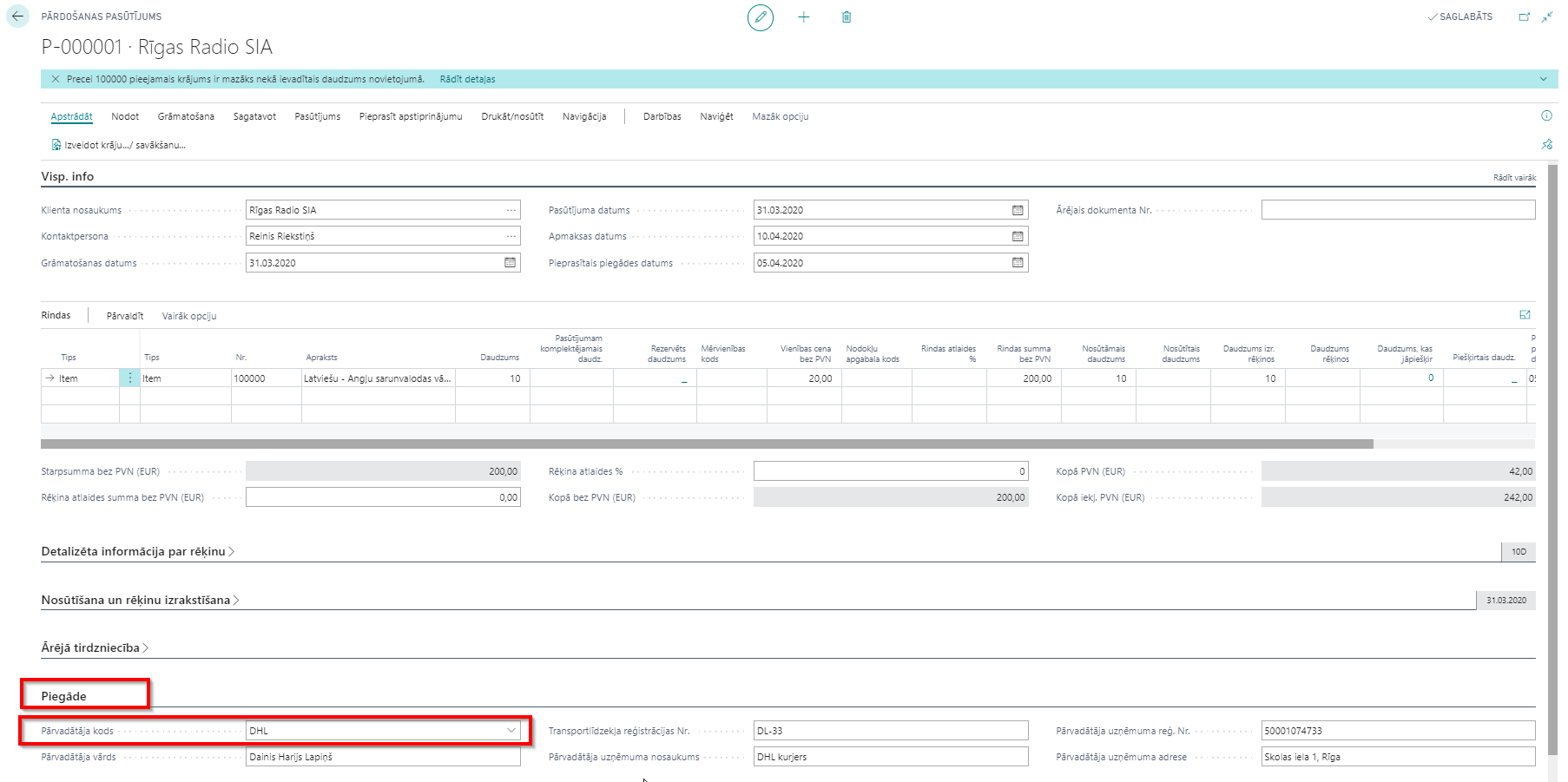Open Klienta nosaukums lookup ellipsis
The width and height of the screenshot is (1568, 782).
tap(511, 210)
